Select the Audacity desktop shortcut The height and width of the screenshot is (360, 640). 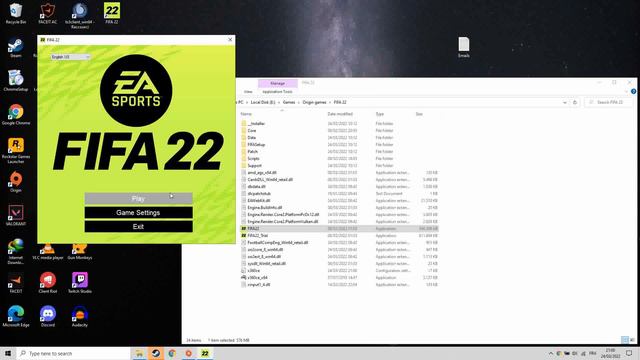pyautogui.click(x=80, y=316)
